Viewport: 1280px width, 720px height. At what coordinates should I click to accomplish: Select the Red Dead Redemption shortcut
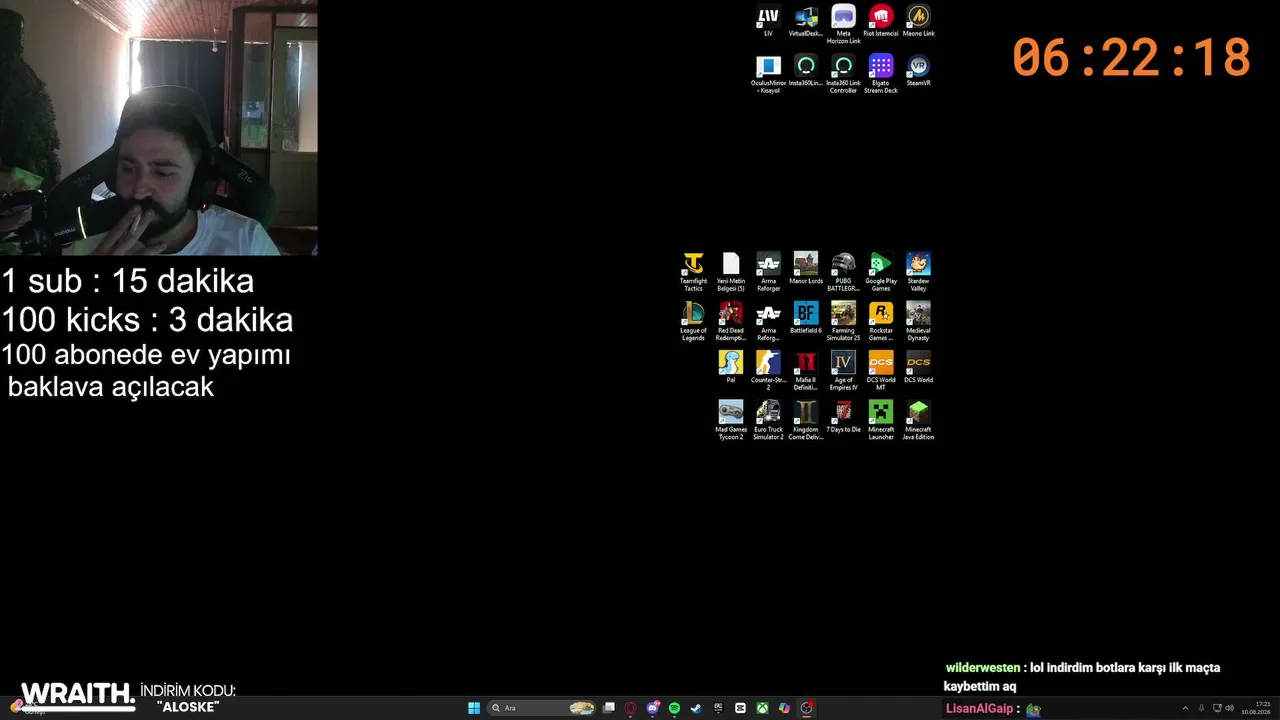coord(731,322)
